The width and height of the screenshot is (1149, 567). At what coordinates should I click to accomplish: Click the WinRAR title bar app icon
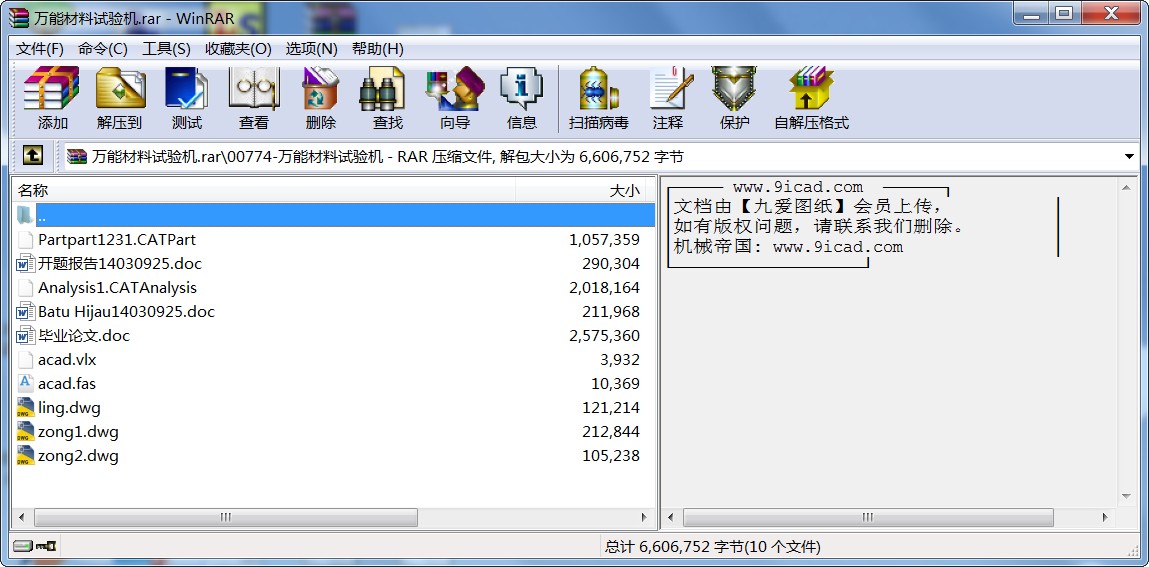pyautogui.click(x=19, y=17)
